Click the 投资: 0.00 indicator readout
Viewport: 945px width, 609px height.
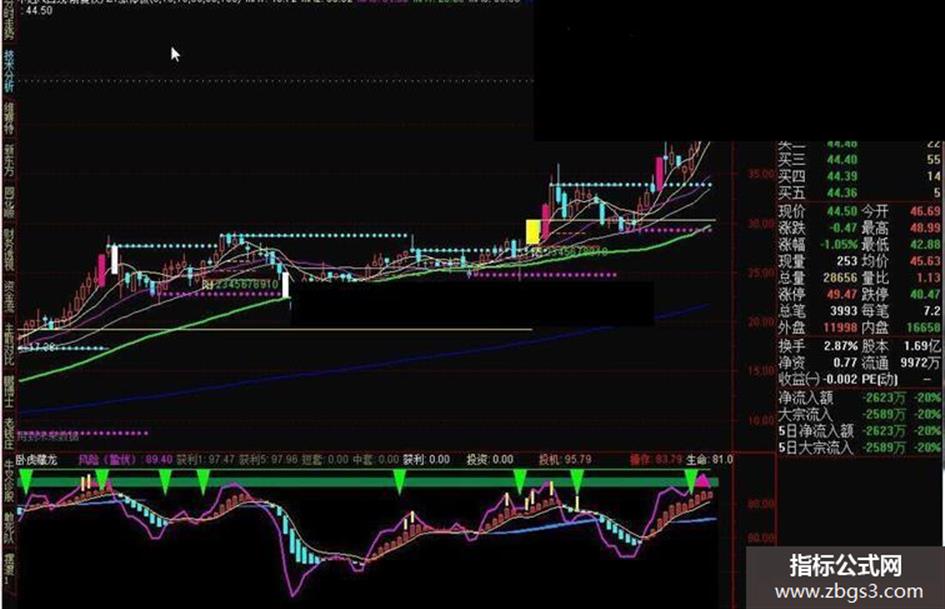490,459
